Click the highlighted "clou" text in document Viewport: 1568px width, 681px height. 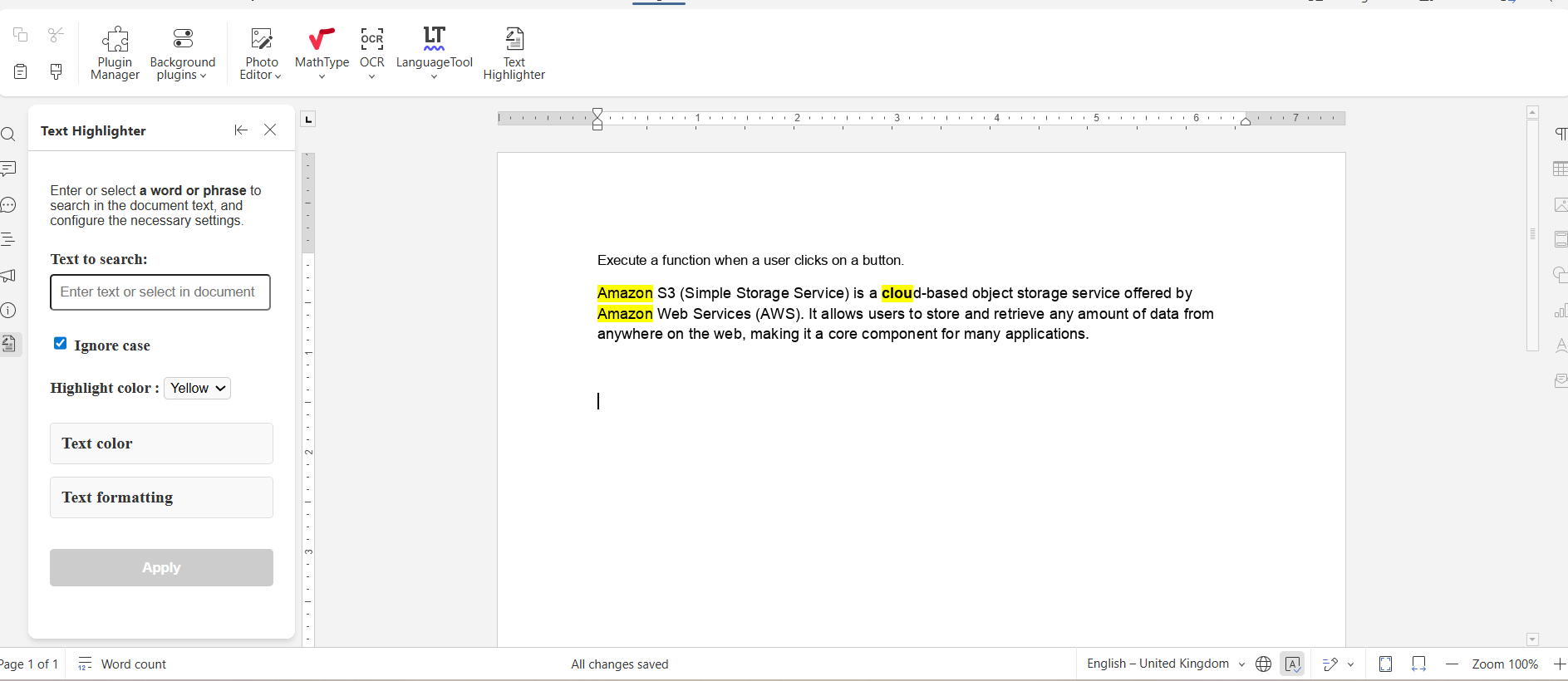click(x=897, y=293)
